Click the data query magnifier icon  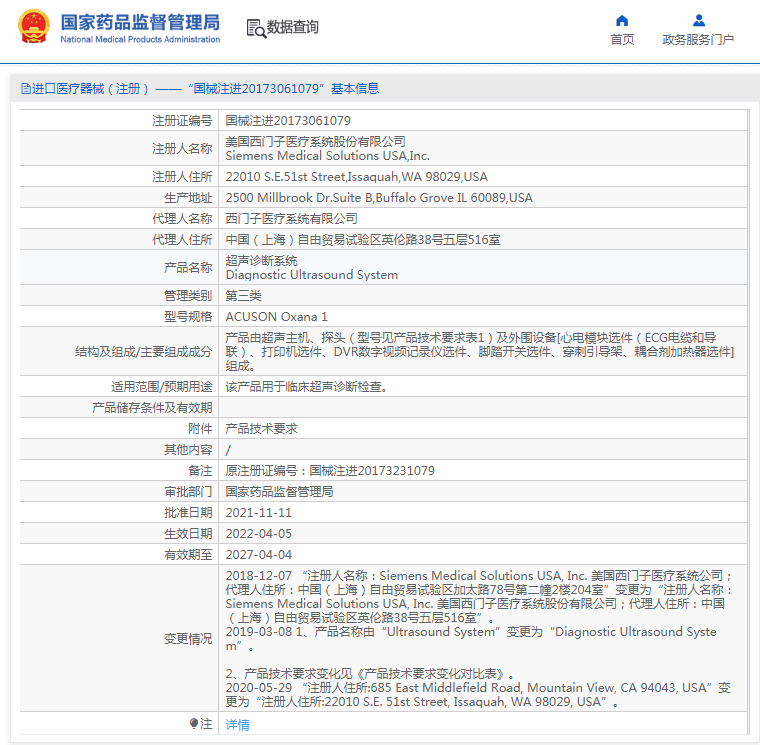(x=256, y=28)
